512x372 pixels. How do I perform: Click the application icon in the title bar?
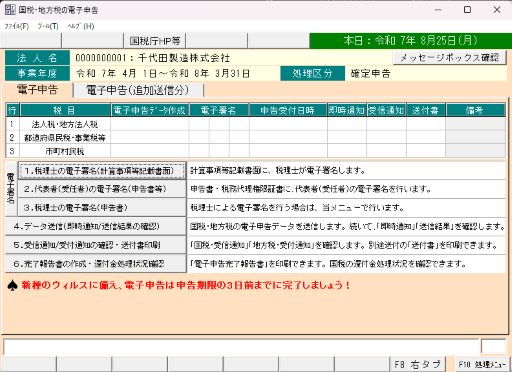[10, 10]
